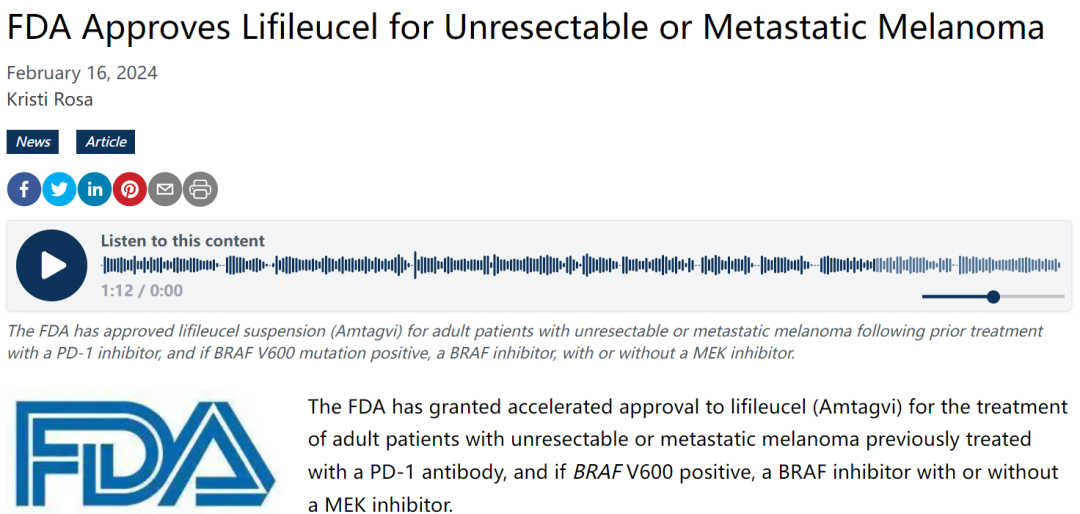
Task: Share article on Facebook
Action: click(x=24, y=189)
